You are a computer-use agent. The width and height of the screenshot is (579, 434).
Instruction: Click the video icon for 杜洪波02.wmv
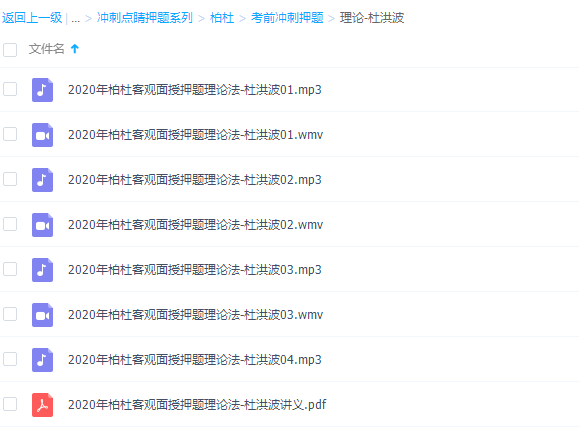coord(42,225)
